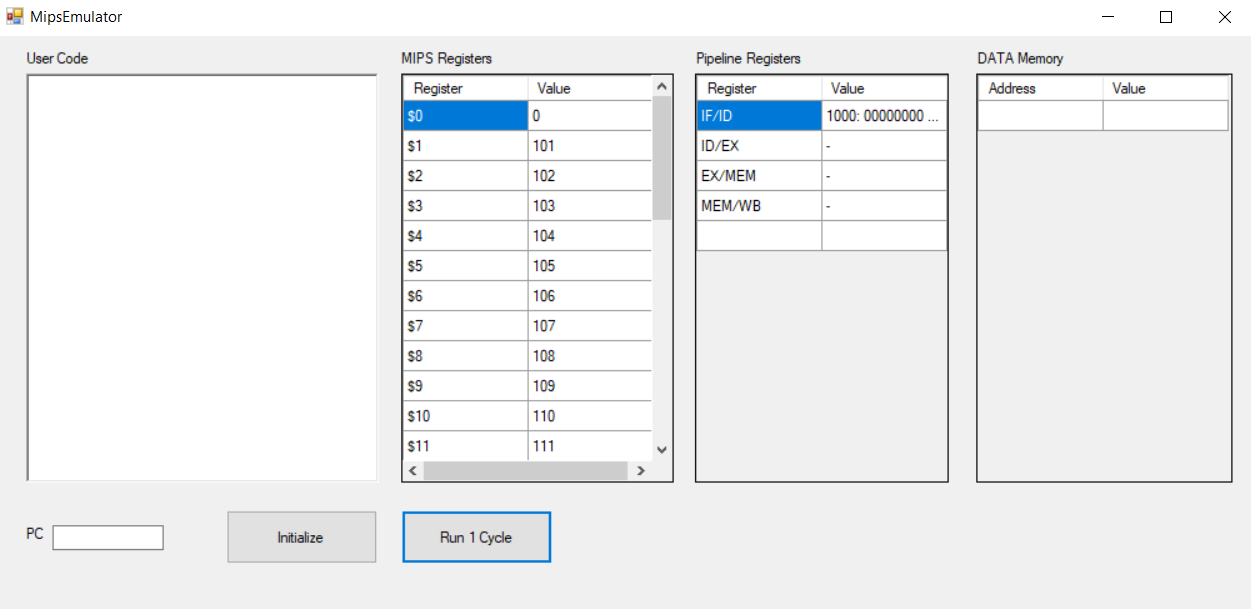Click the empty Address cell in DATA Memory
Screen dimensions: 1251x609
tap(1039, 115)
